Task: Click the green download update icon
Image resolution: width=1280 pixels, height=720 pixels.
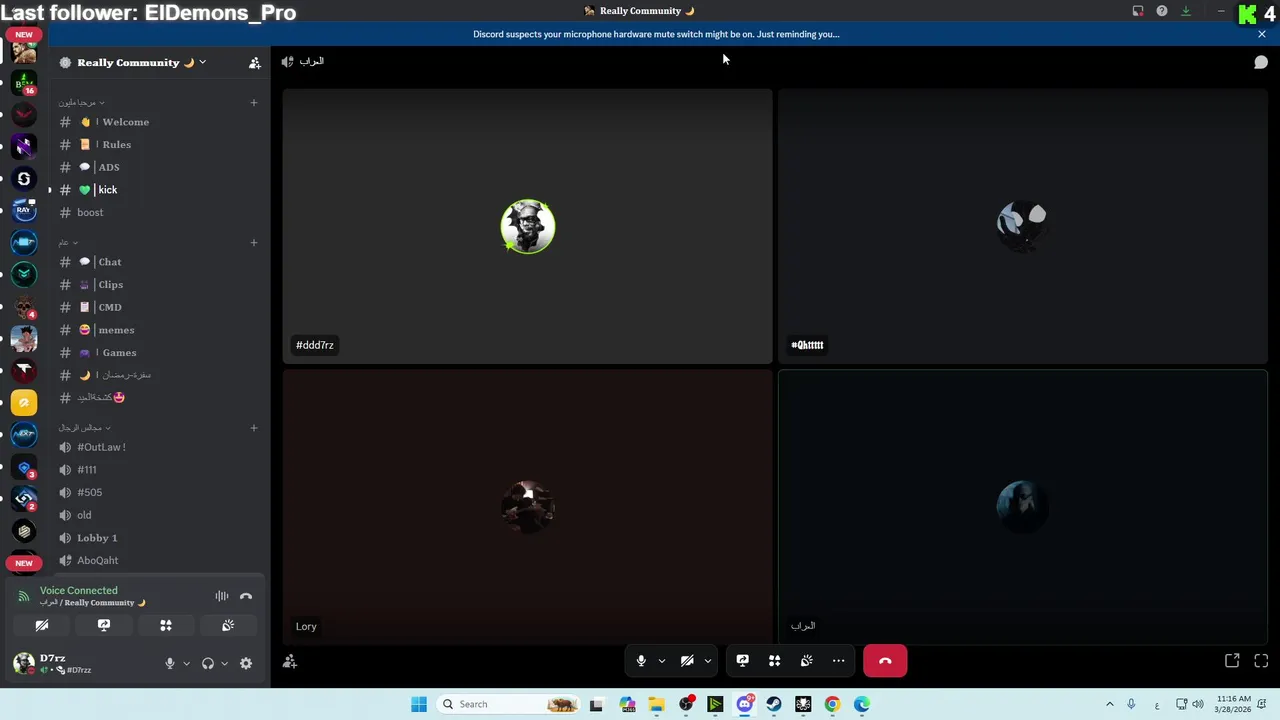Action: tap(1186, 11)
